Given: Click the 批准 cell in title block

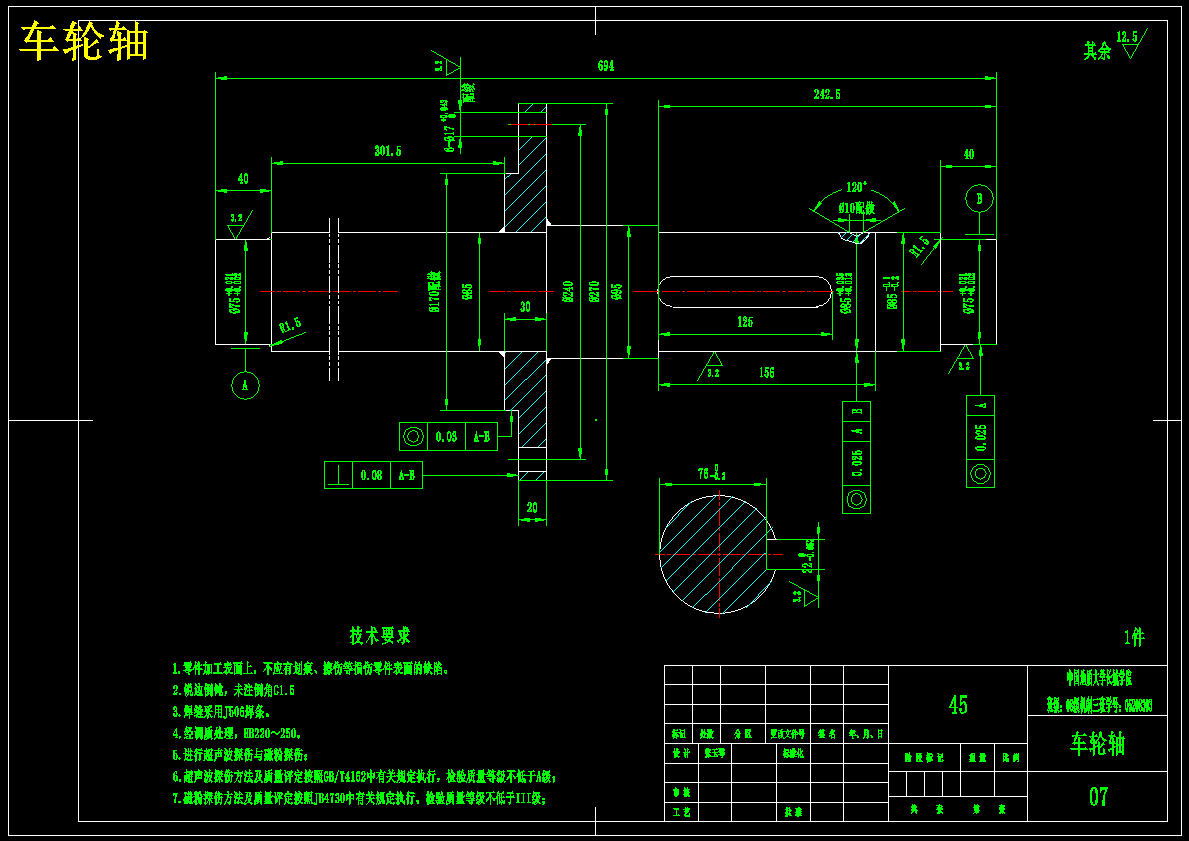Looking at the screenshot, I should point(793,811).
